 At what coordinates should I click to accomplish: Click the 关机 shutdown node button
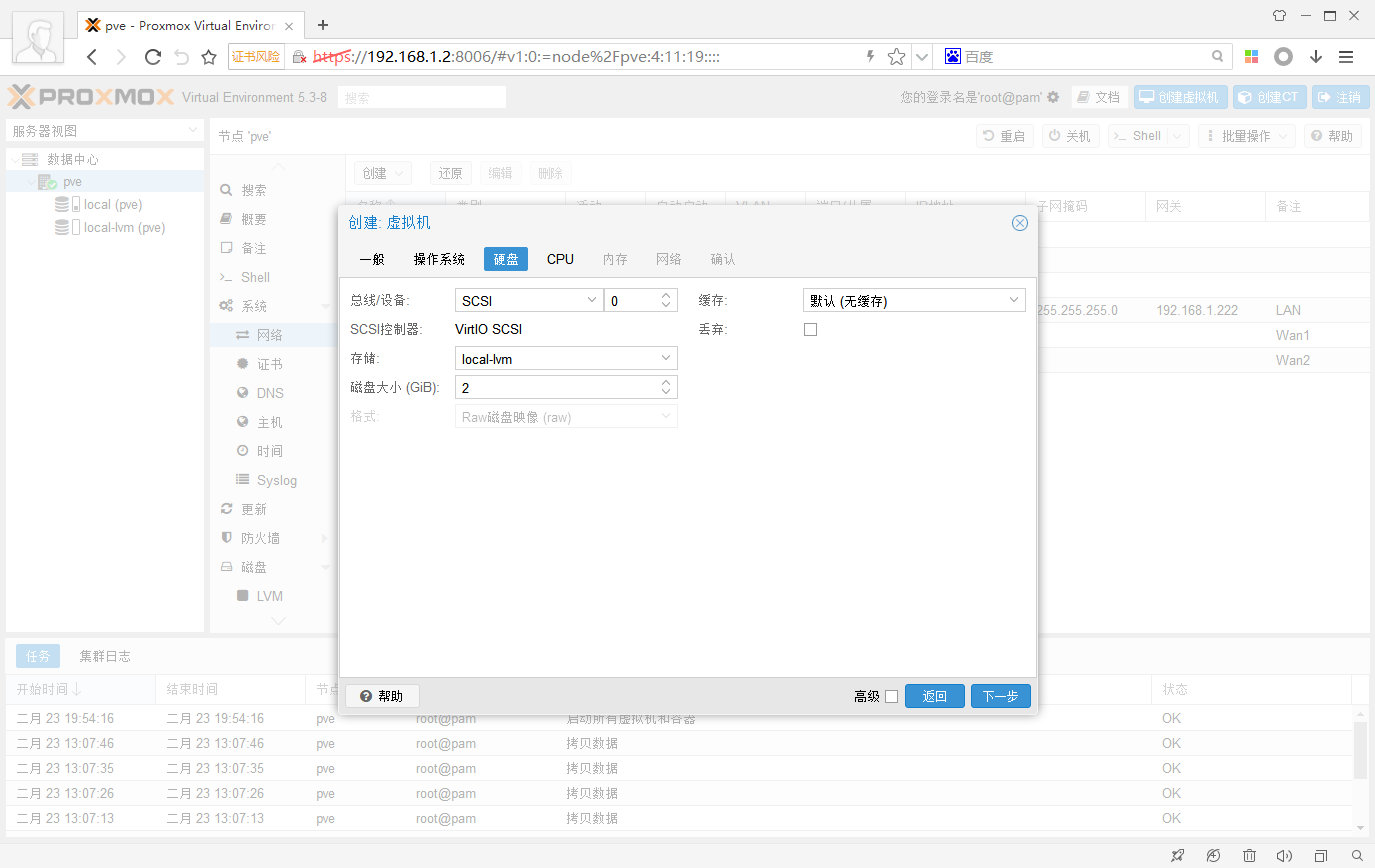point(1070,136)
